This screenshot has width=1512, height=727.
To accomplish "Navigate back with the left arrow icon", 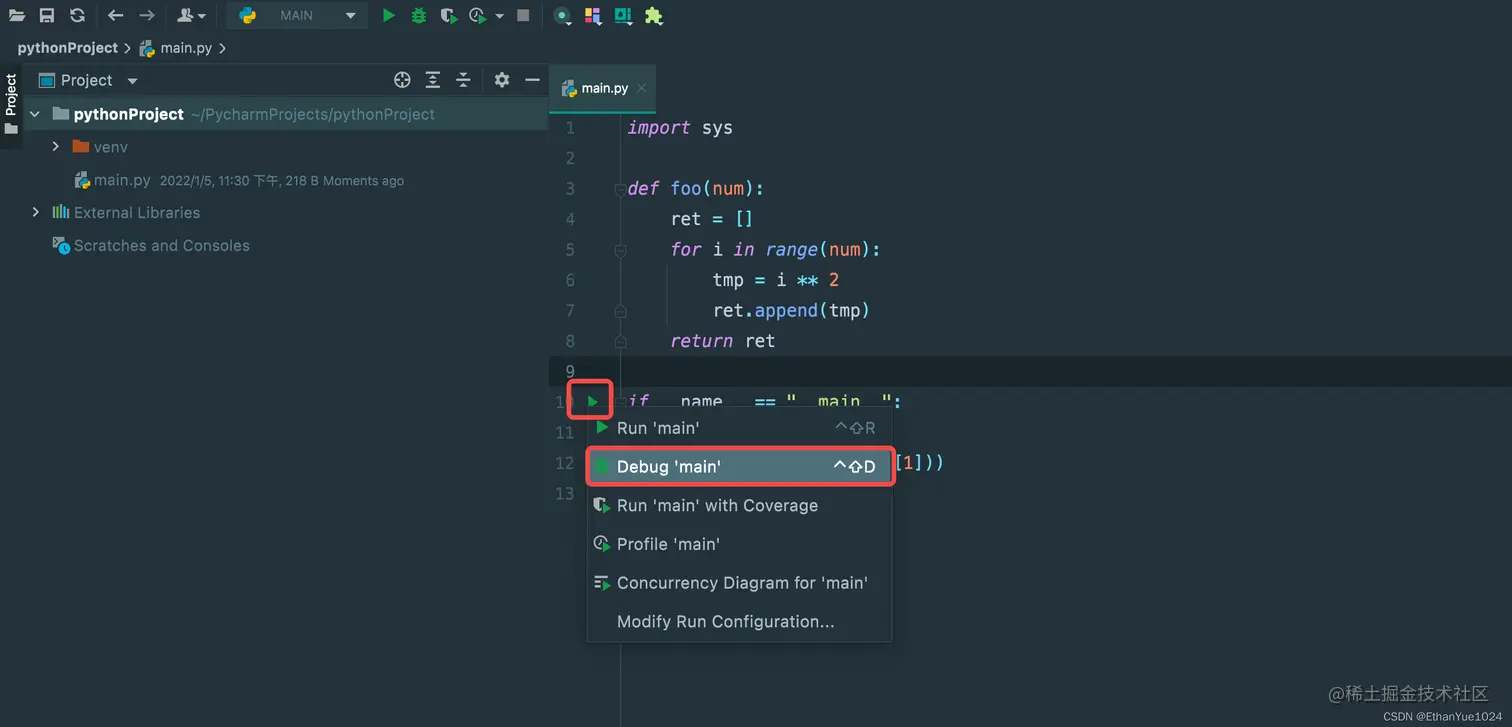I will click(x=115, y=16).
